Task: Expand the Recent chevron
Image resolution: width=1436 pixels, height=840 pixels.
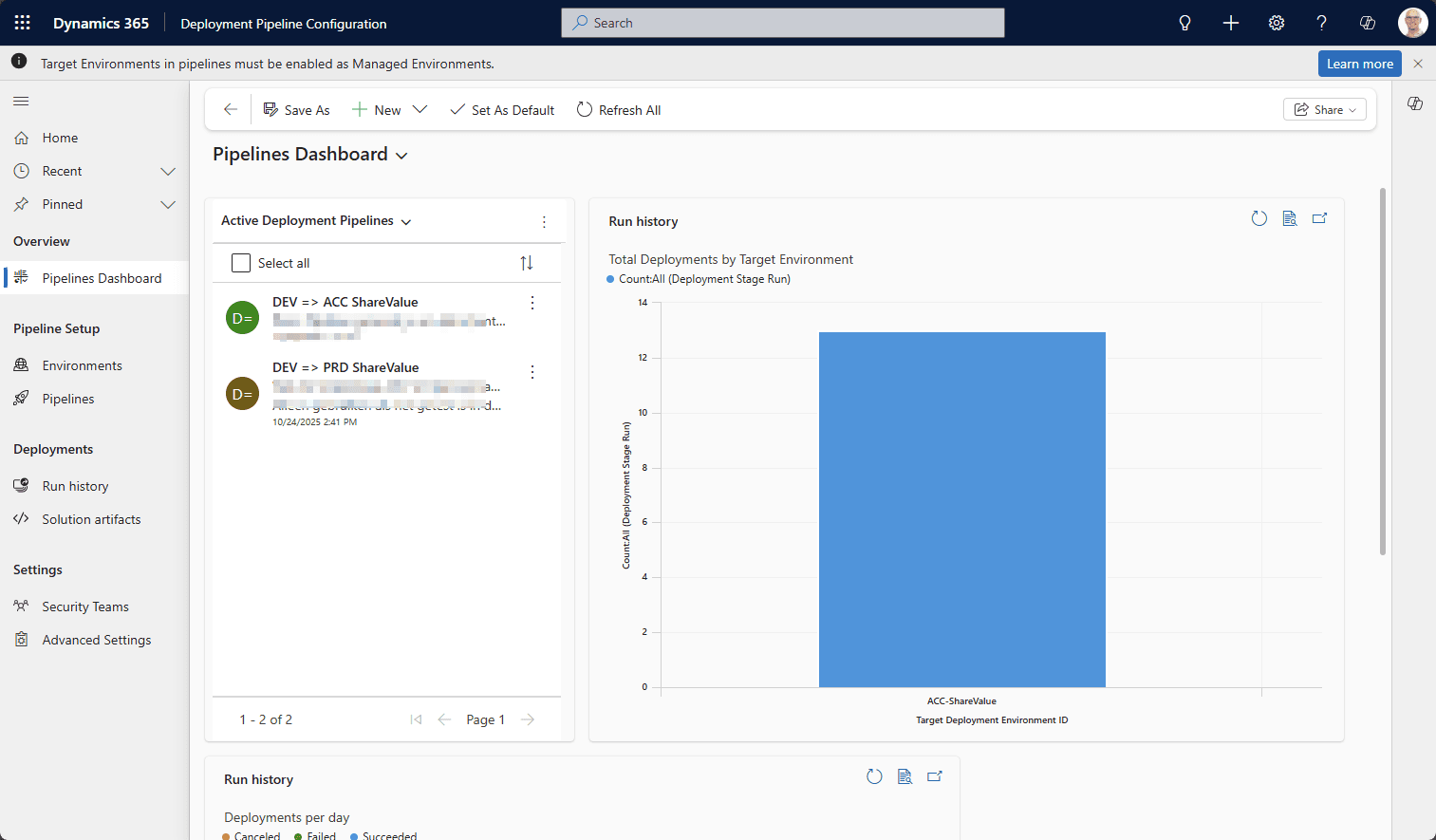Action: point(168,171)
